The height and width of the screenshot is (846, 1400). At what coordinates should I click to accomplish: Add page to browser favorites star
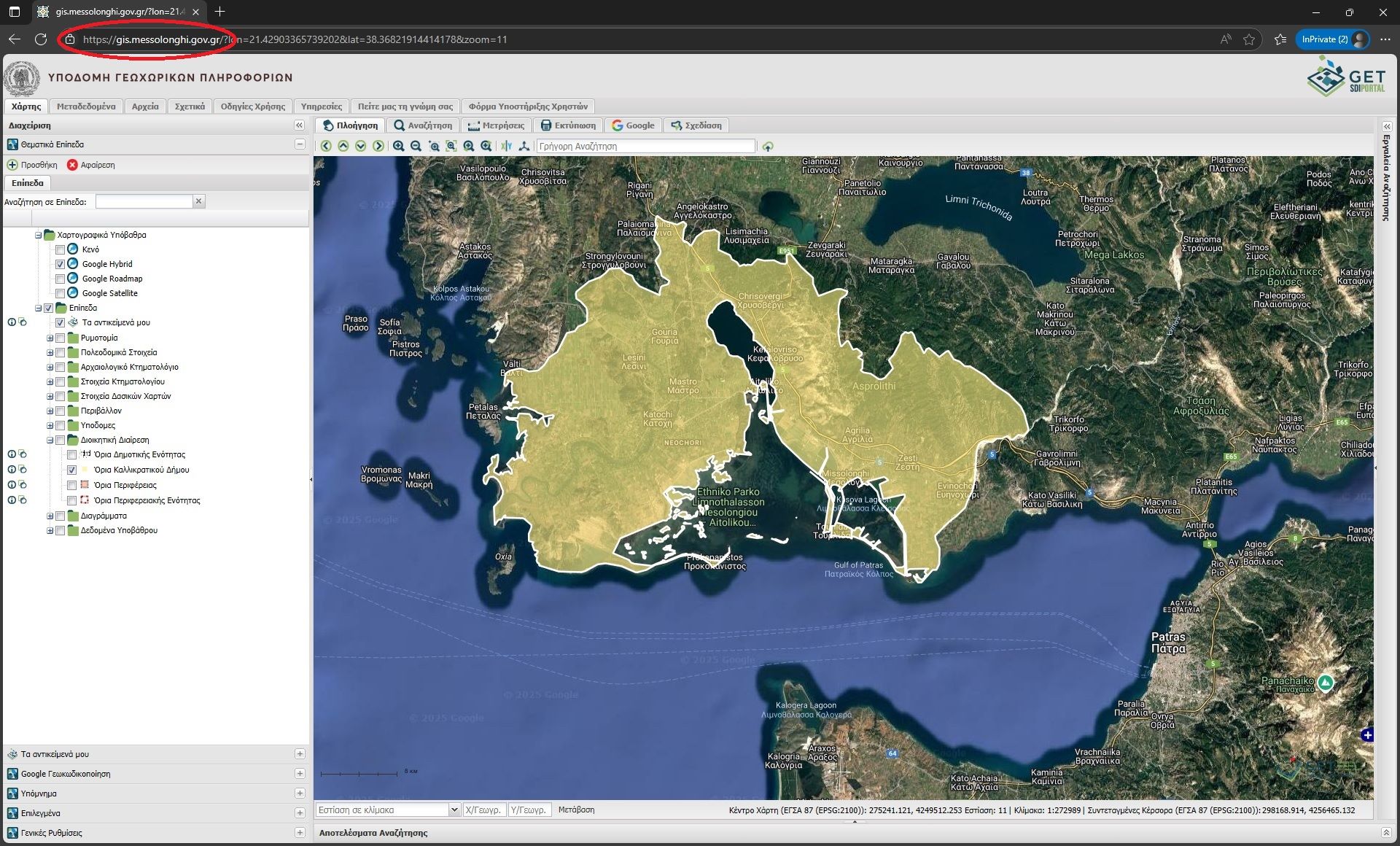pos(1249,39)
